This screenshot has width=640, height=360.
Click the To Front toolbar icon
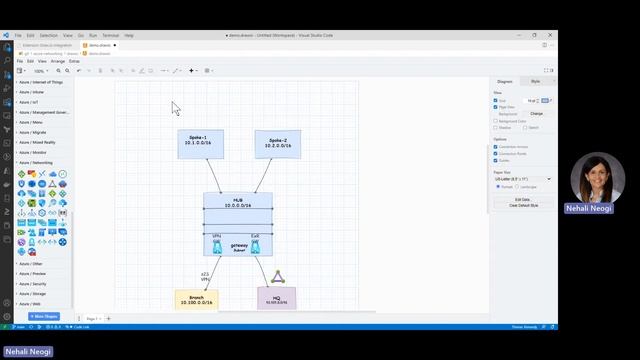point(112,71)
